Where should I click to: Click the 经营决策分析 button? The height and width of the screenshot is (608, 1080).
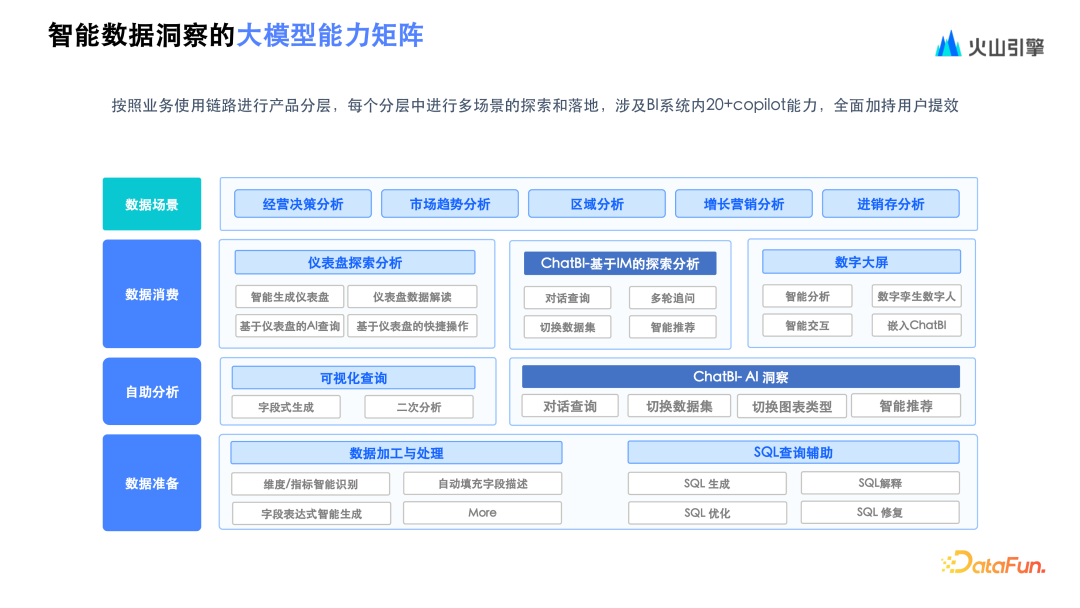click(303, 204)
